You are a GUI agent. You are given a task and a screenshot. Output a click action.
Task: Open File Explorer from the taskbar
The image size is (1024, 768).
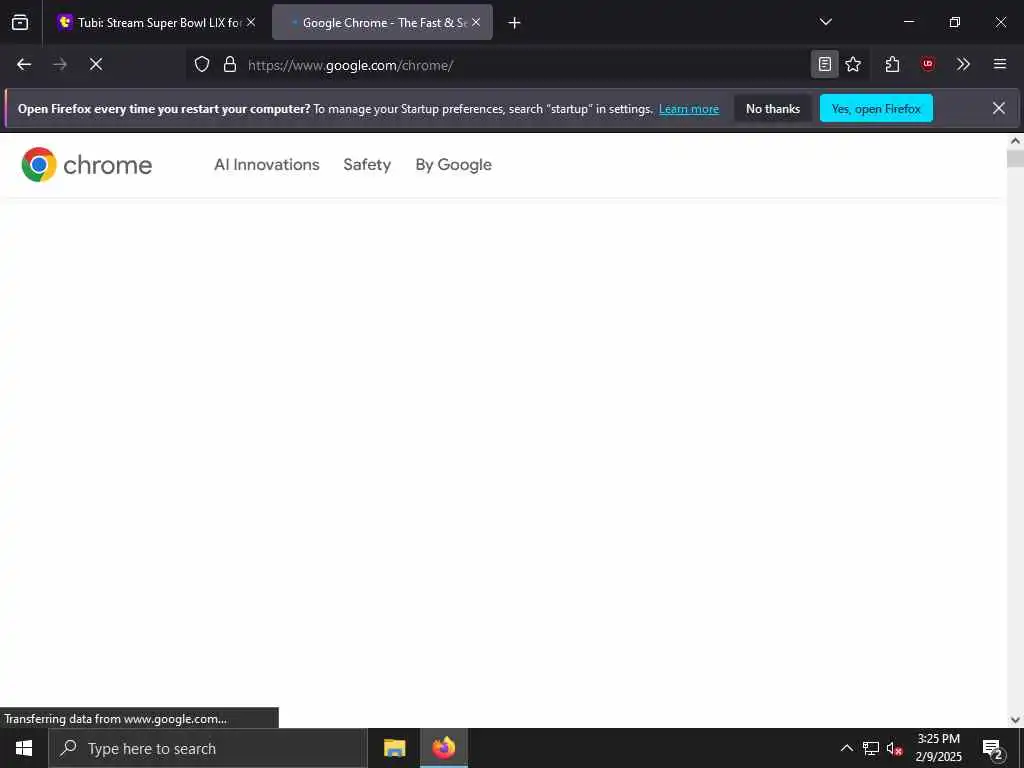[394, 748]
